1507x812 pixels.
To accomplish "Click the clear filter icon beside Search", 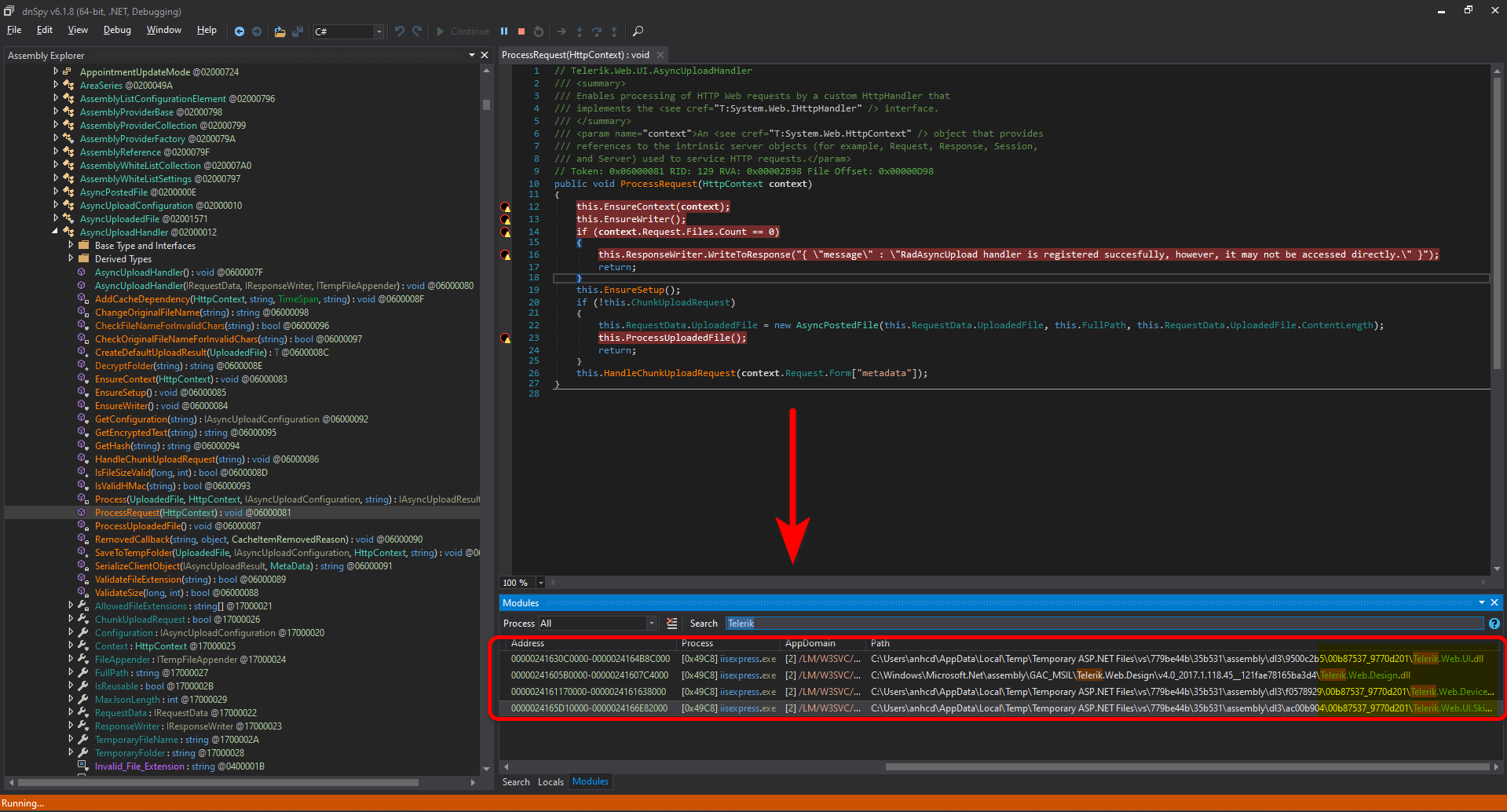I will [672, 624].
